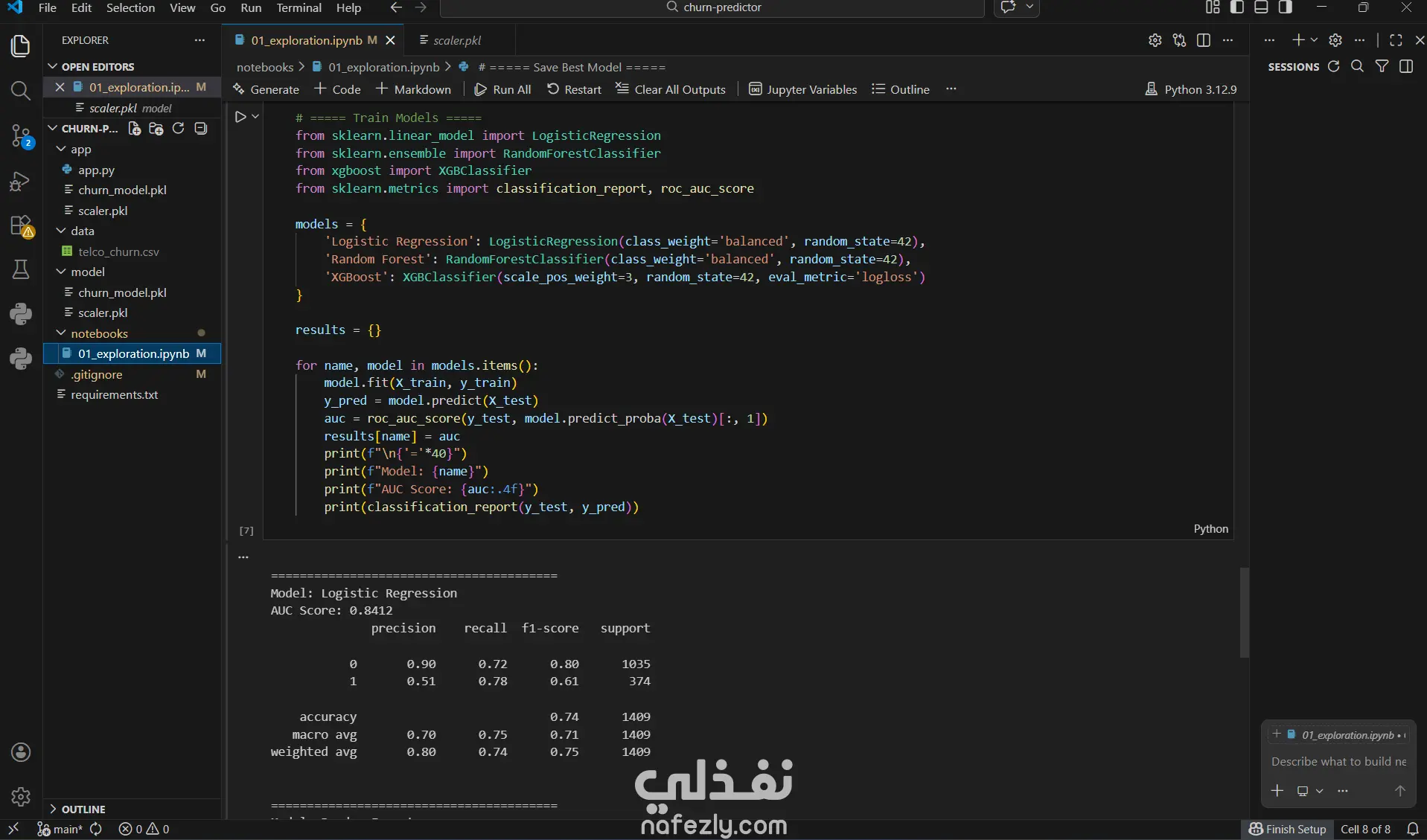1427x840 pixels.
Task: Open the new chat dropdown arrow
Action: pyautogui.click(x=1314, y=40)
